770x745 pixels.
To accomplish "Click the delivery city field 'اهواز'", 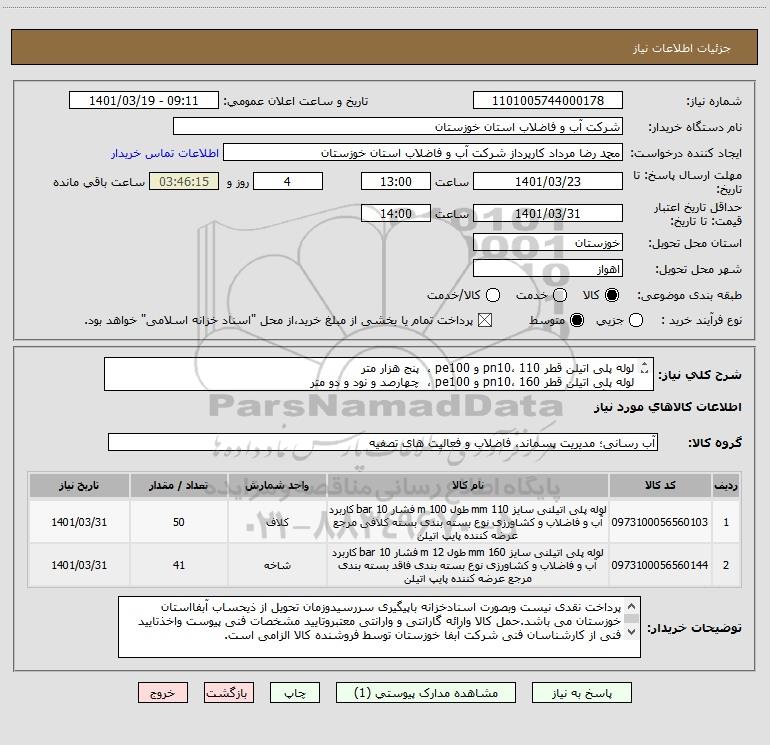I will 548,269.
